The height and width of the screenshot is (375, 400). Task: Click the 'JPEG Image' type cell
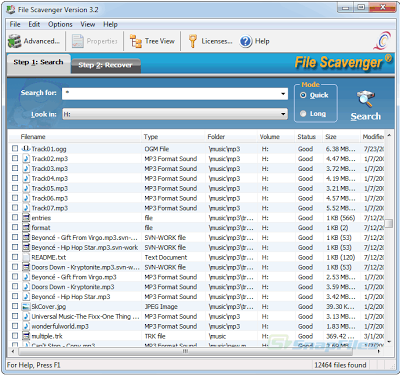(x=161, y=307)
